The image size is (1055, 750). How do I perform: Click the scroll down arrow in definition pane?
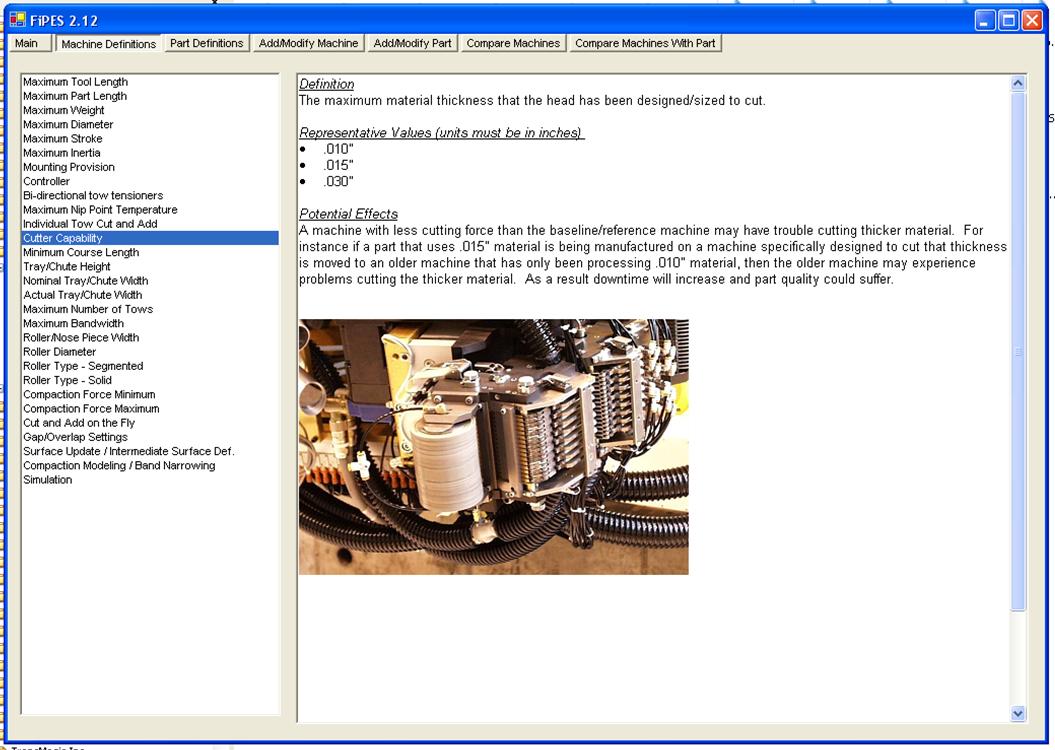[1018, 713]
